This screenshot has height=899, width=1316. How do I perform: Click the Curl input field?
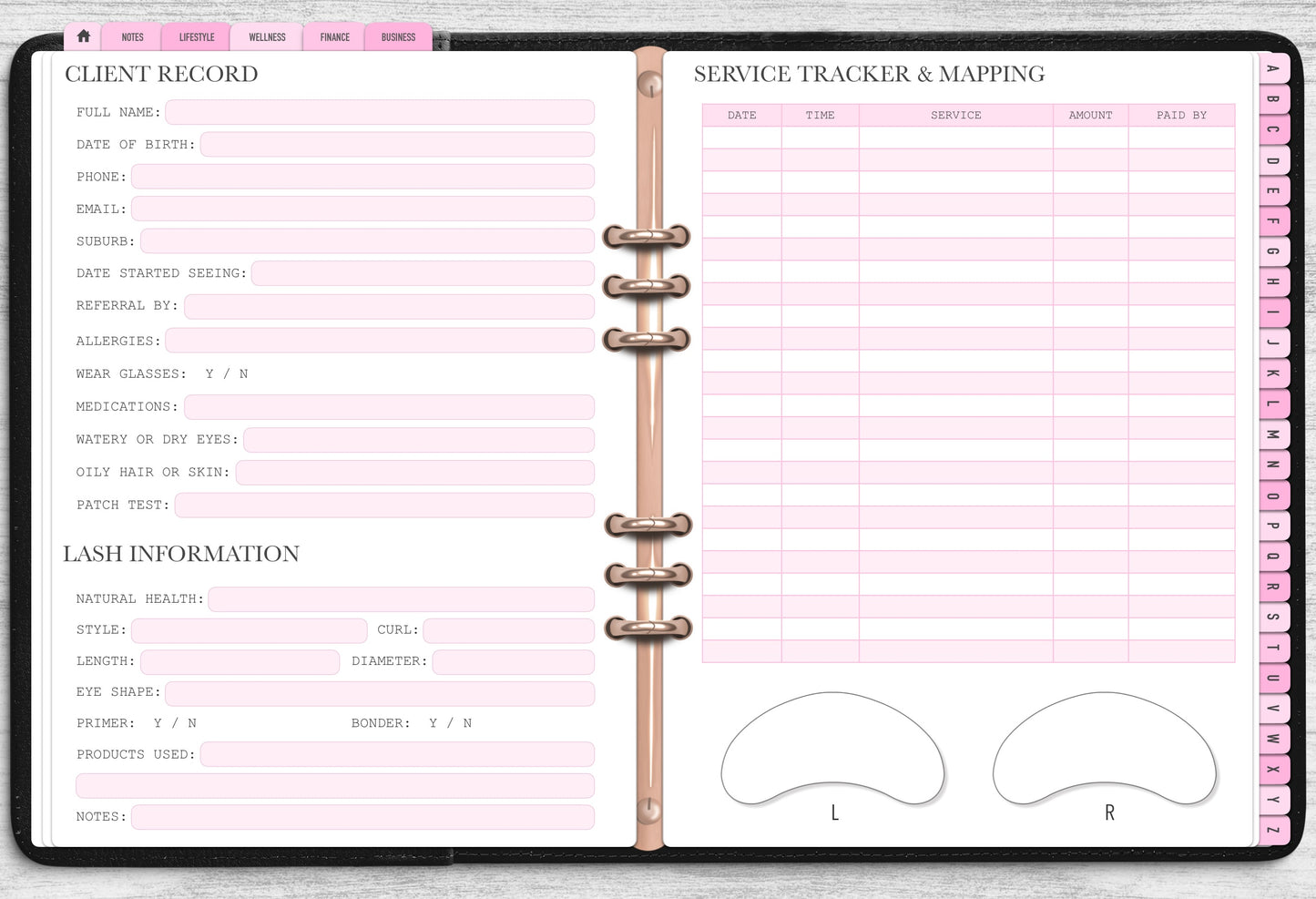tap(508, 630)
